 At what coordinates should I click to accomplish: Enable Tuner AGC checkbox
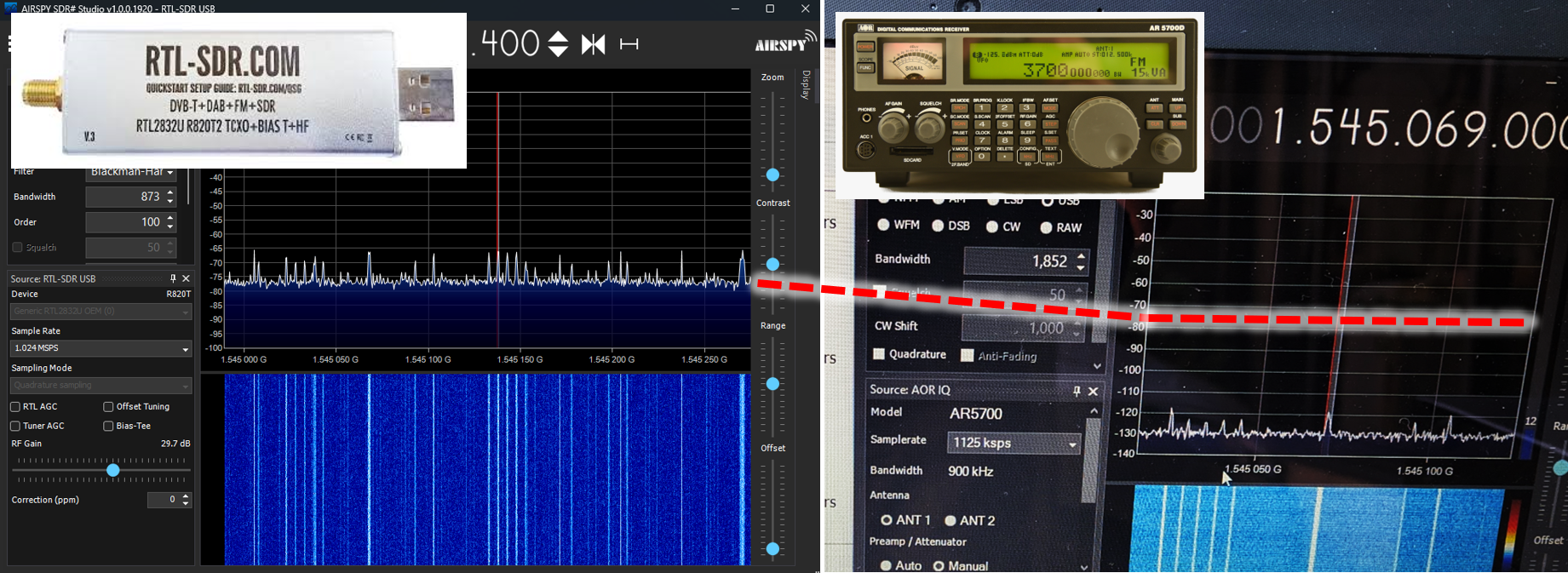15,426
